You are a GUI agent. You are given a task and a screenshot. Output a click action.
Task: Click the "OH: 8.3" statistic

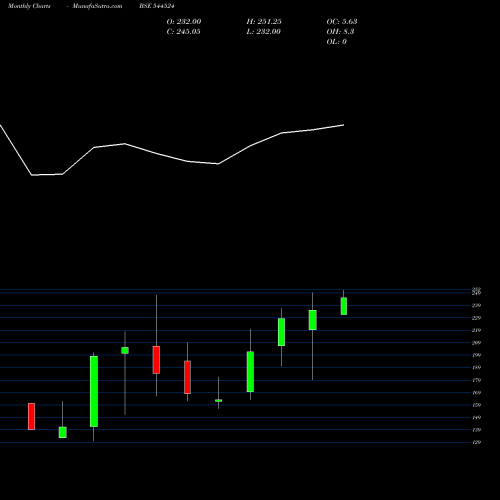click(340, 31)
